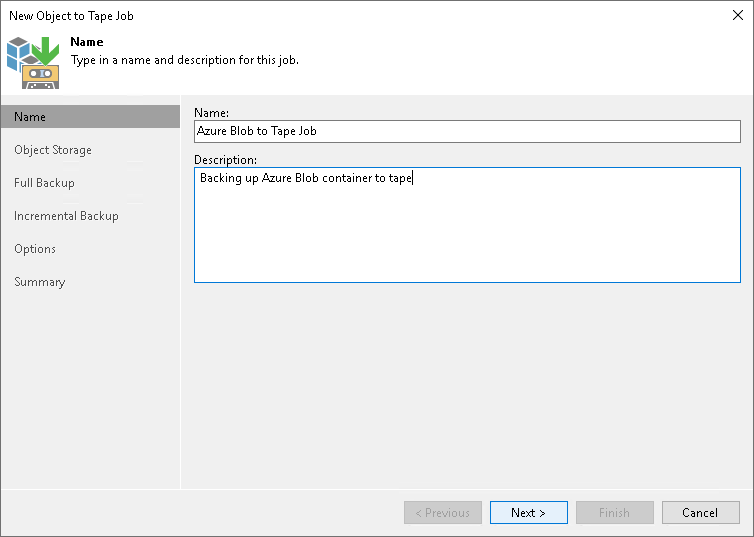This screenshot has width=754, height=537.
Task: Click the header instruction text line
Action: click(184, 60)
